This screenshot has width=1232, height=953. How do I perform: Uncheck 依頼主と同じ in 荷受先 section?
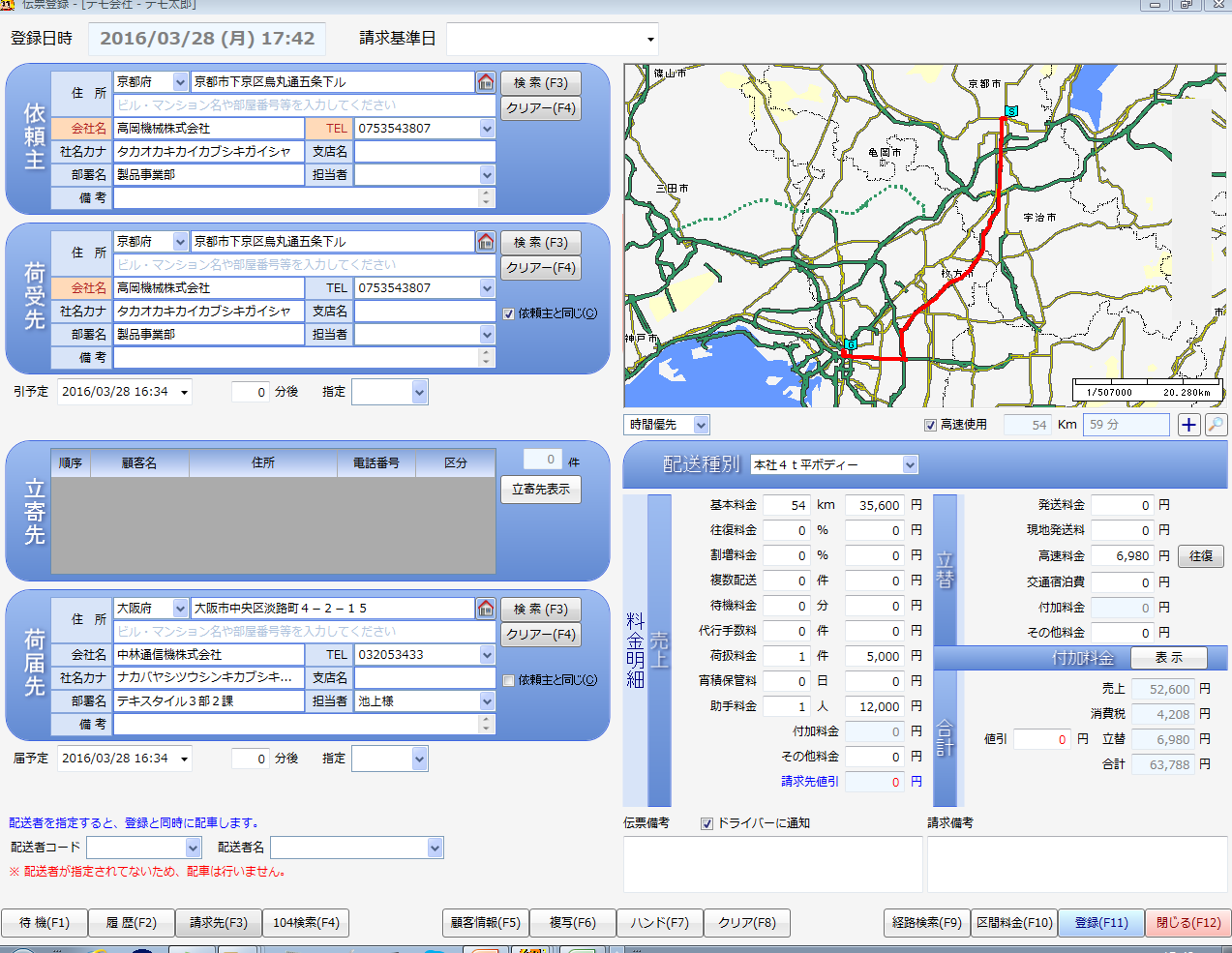point(509,313)
